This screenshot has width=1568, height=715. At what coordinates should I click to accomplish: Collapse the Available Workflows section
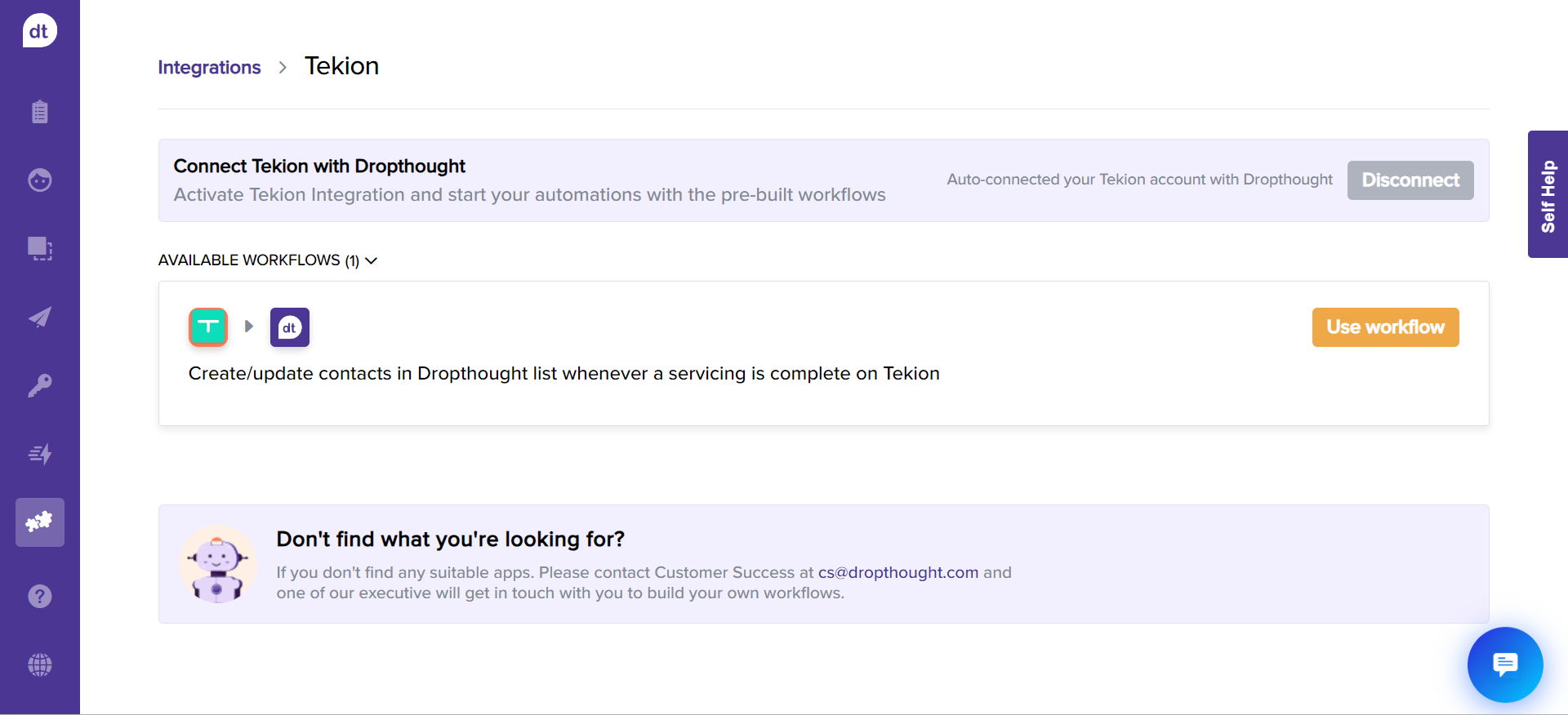click(x=371, y=260)
